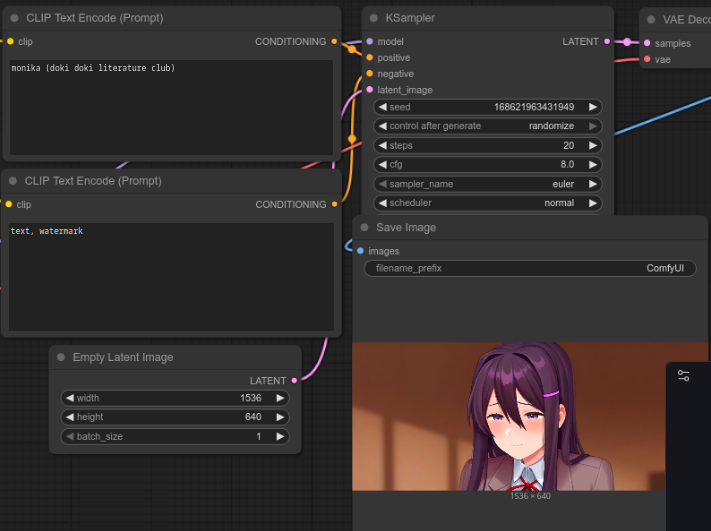Collapse the text, watermark CLIP Text Encode node
The height and width of the screenshot is (531, 711).
coord(13,181)
